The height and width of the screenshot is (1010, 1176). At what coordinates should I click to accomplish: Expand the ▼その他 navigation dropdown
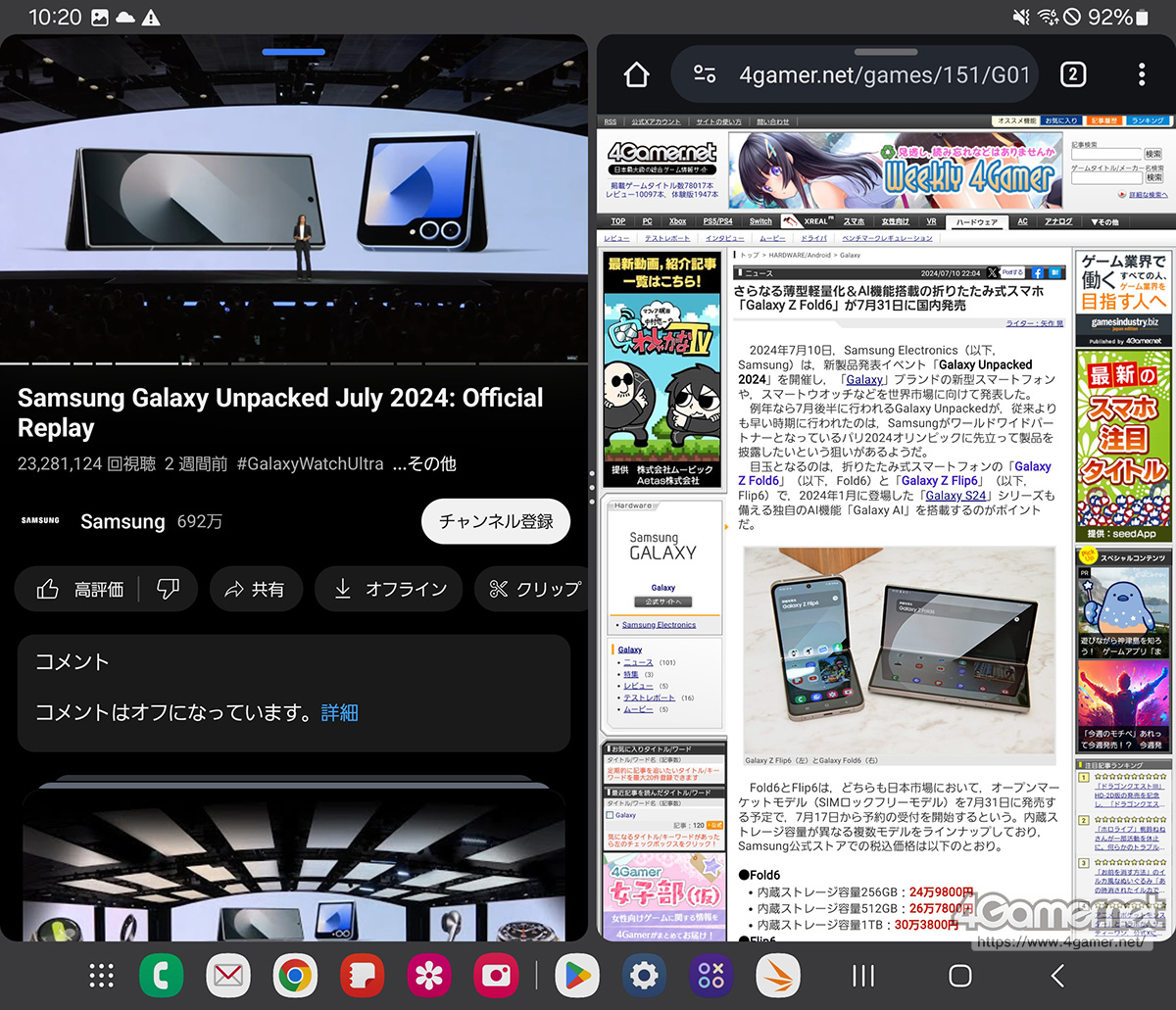(1104, 221)
